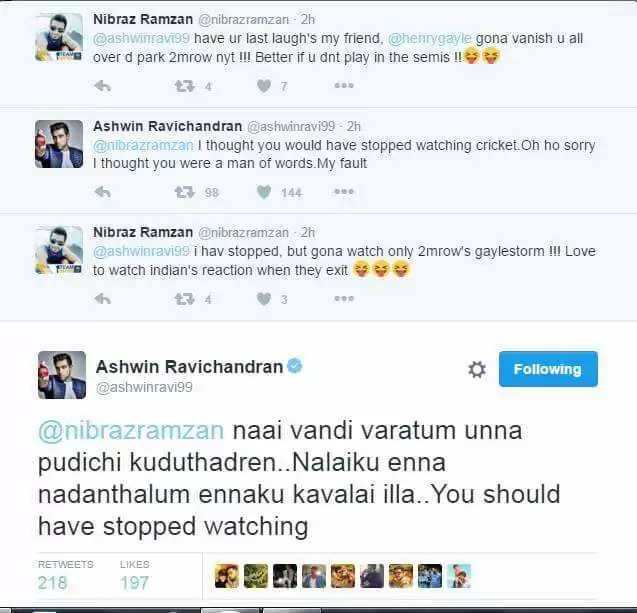
Task: Open more options on gaylestorm tweet
Action: [344, 299]
